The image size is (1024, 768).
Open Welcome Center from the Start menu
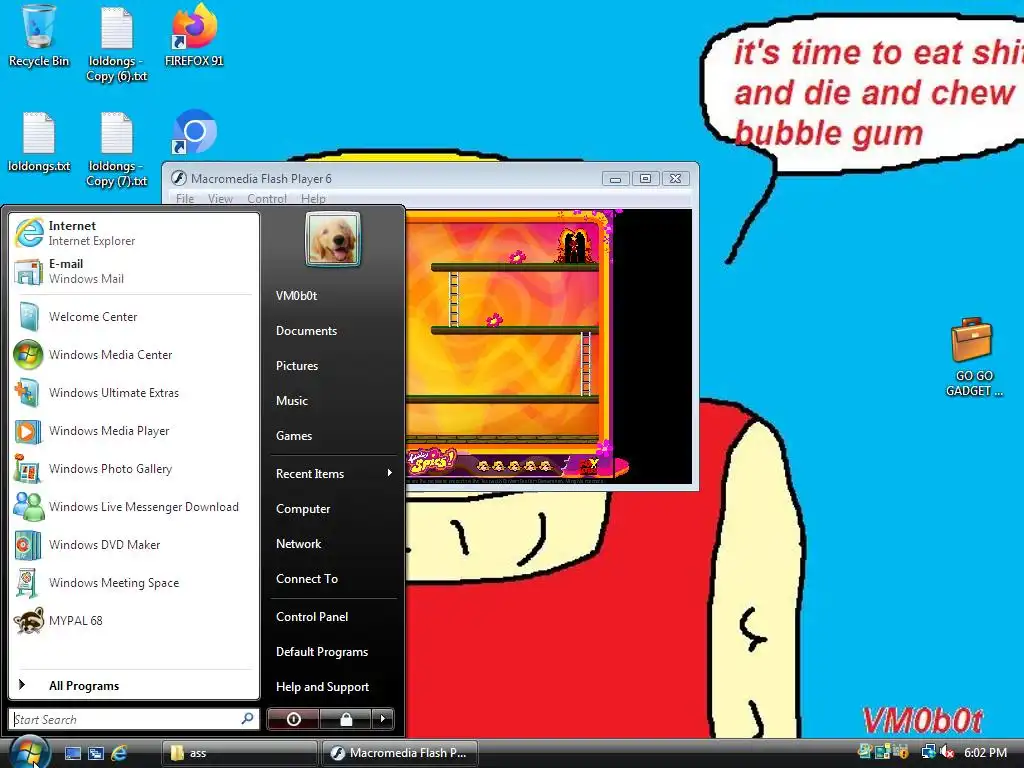(134, 317)
